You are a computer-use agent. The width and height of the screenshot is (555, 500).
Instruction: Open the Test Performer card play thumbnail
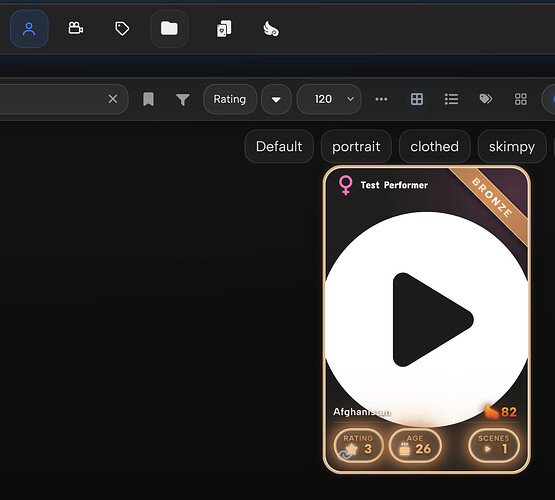427,319
